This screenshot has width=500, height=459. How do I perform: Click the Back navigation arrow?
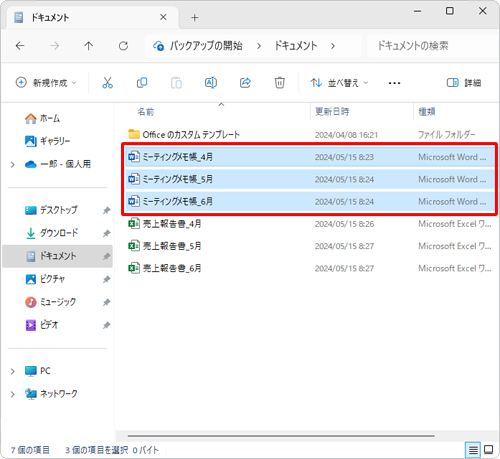click(20, 46)
